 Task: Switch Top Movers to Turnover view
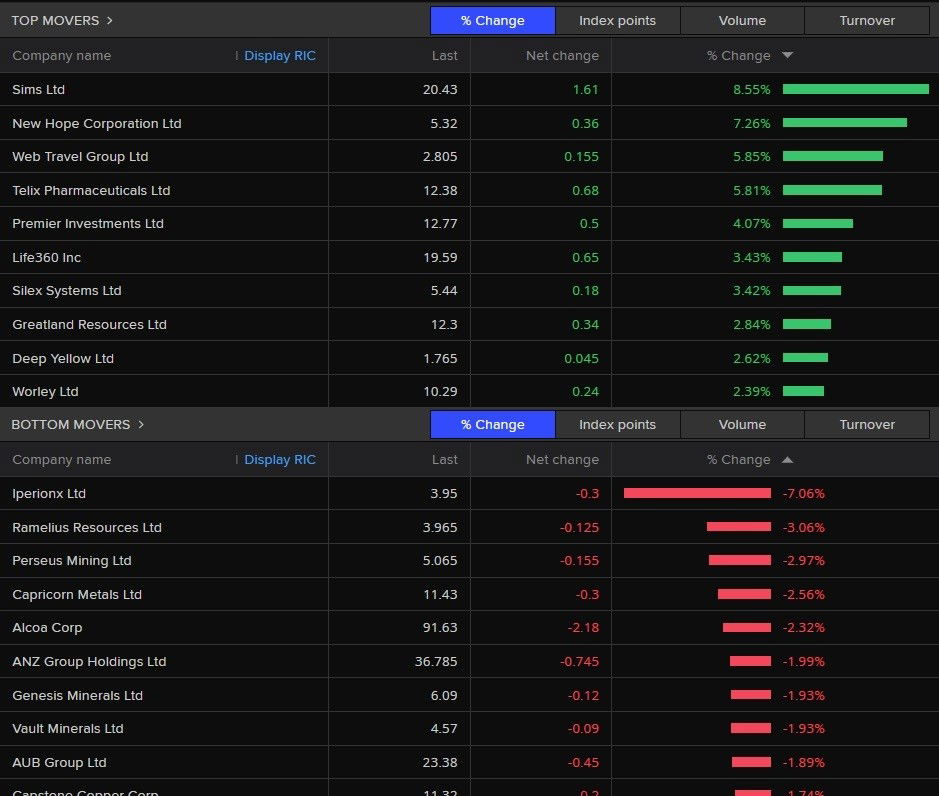[866, 20]
